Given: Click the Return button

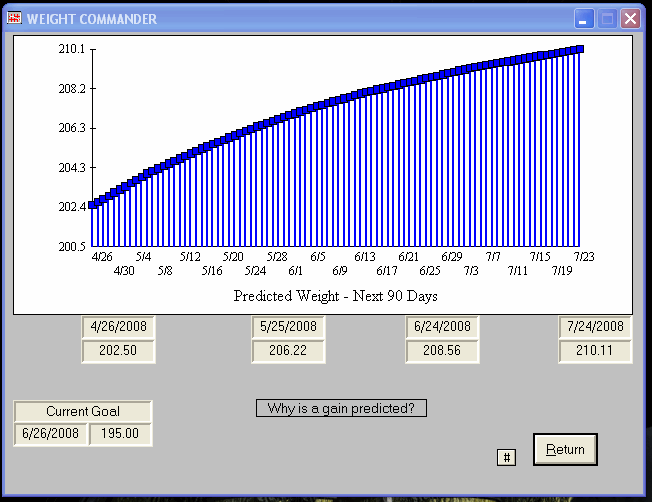Looking at the screenshot, I should [565, 450].
